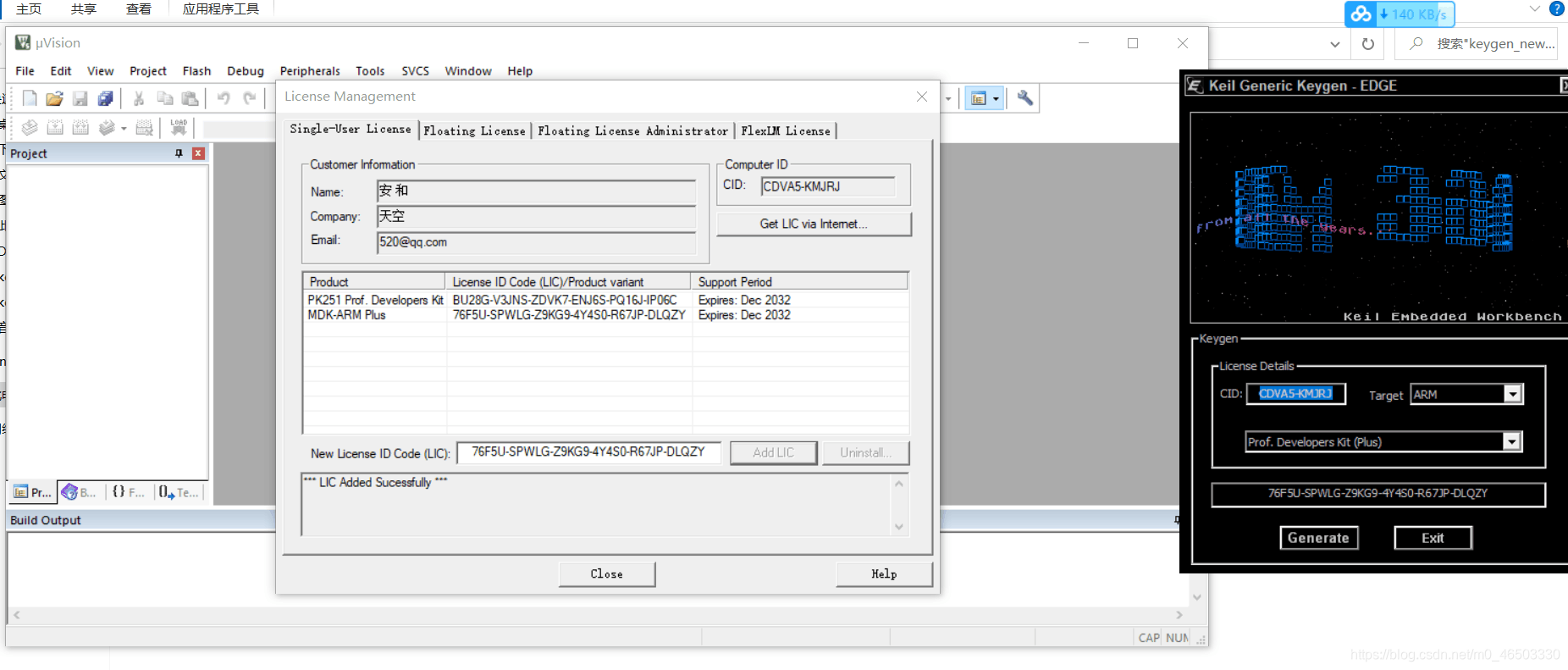Open the File menu in µVision
Image resolution: width=1568 pixels, height=670 pixels.
[x=25, y=71]
